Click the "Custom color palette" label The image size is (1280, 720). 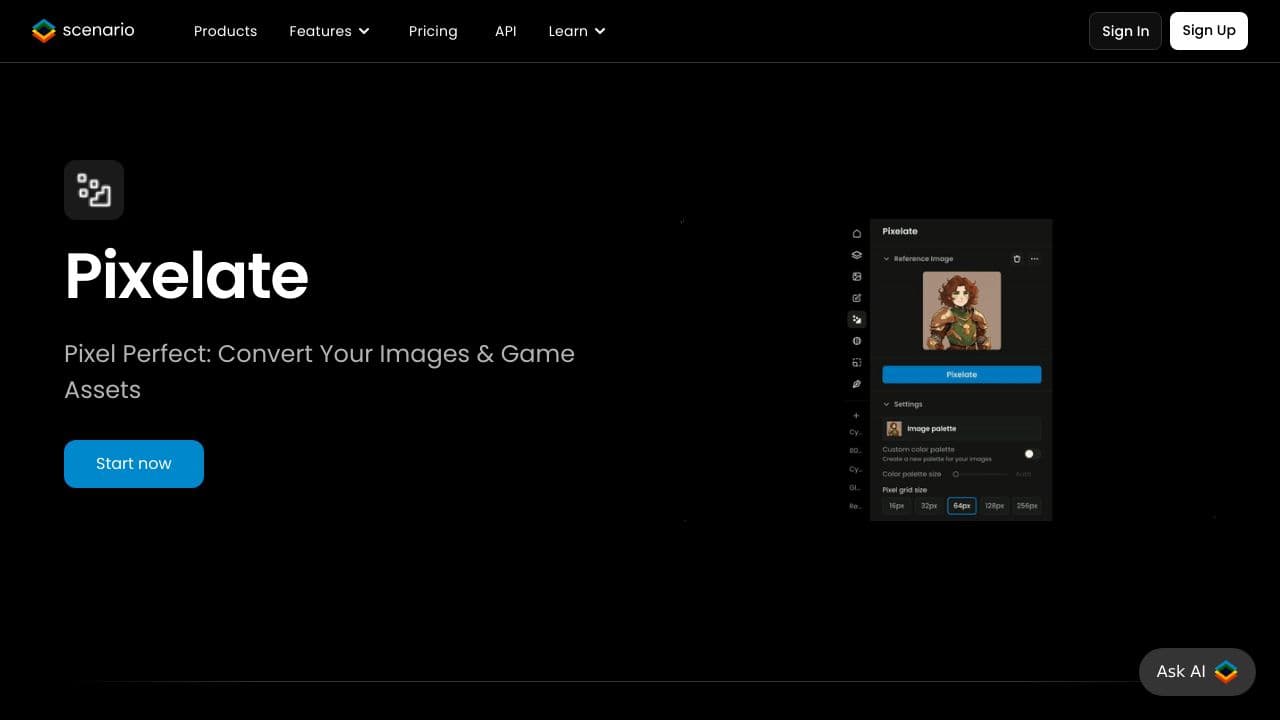coord(918,450)
